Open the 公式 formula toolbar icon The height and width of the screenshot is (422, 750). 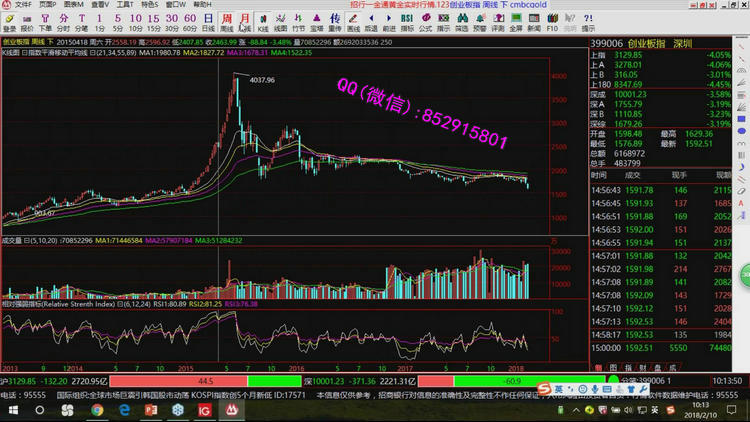click(425, 21)
